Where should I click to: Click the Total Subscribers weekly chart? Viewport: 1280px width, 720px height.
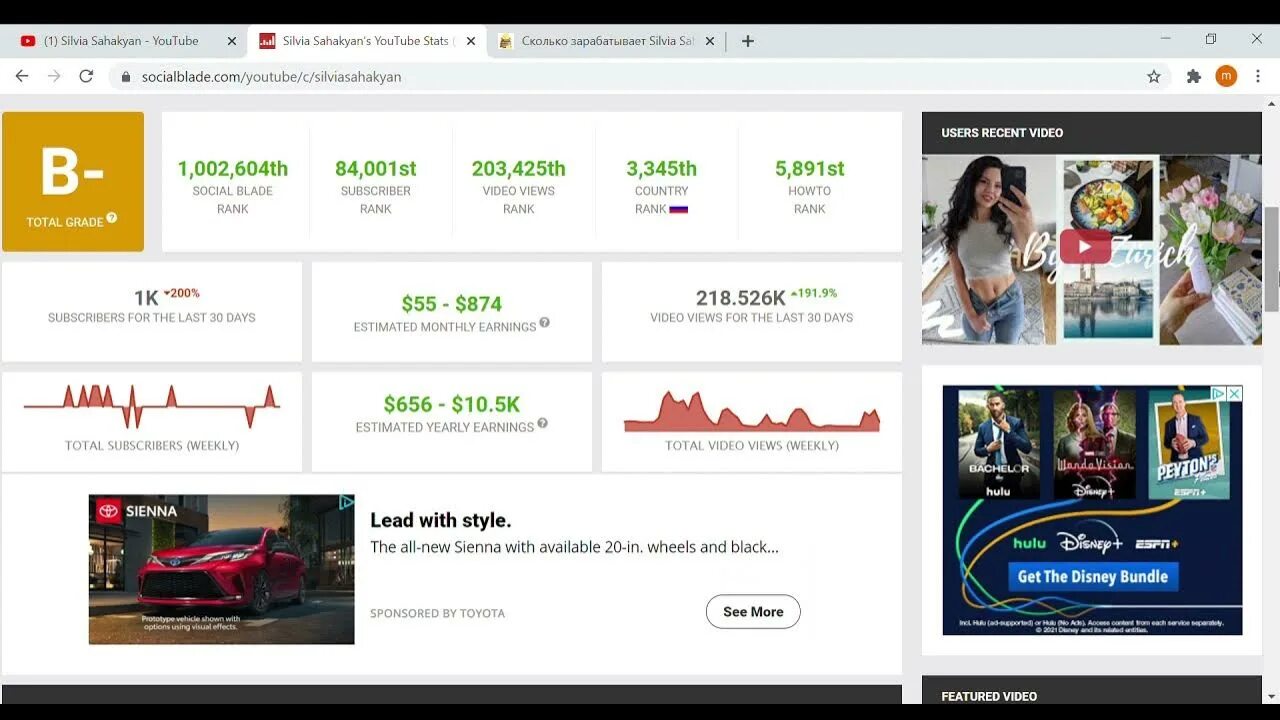coord(152,405)
